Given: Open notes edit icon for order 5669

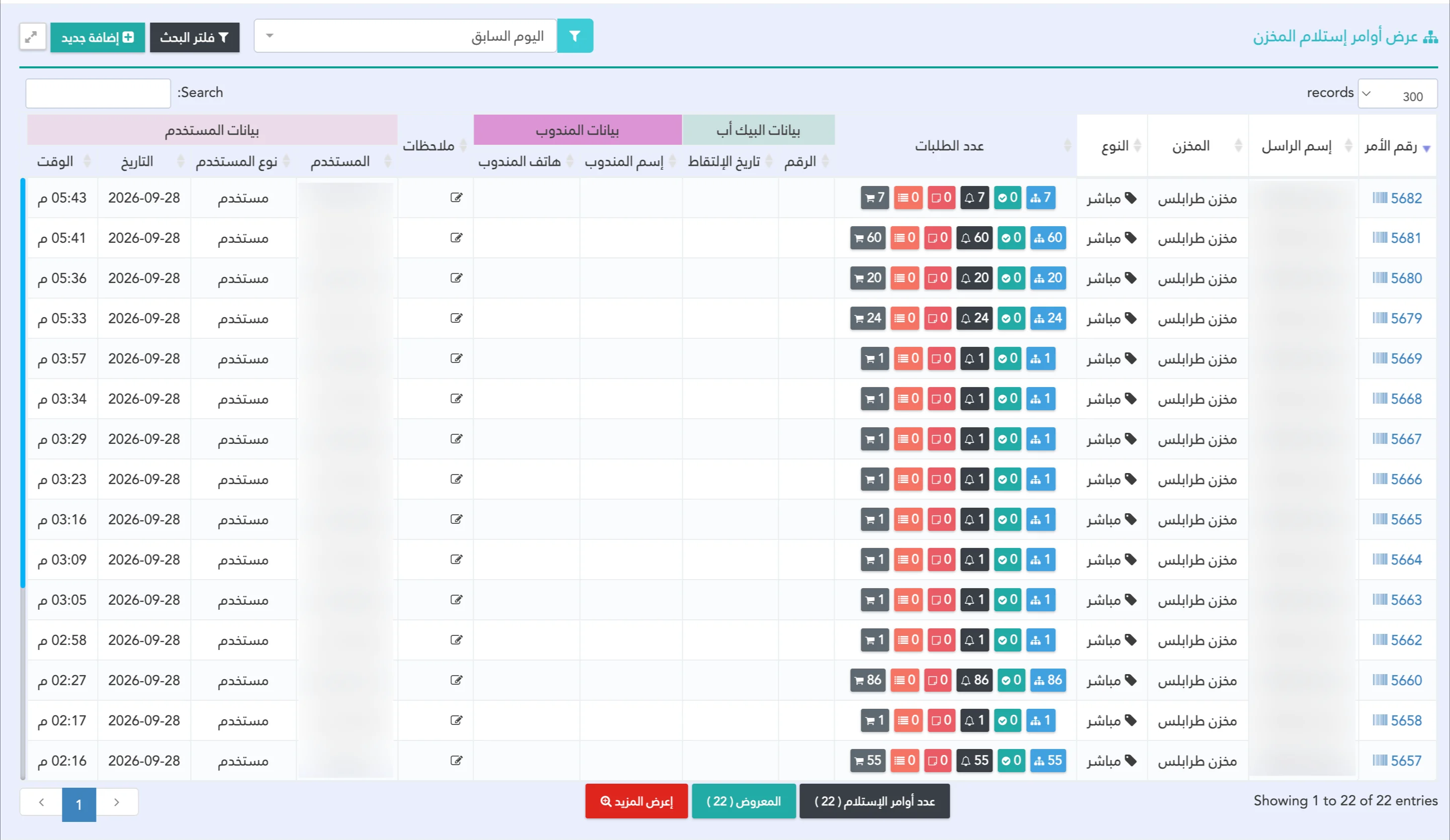Looking at the screenshot, I should [x=457, y=358].
